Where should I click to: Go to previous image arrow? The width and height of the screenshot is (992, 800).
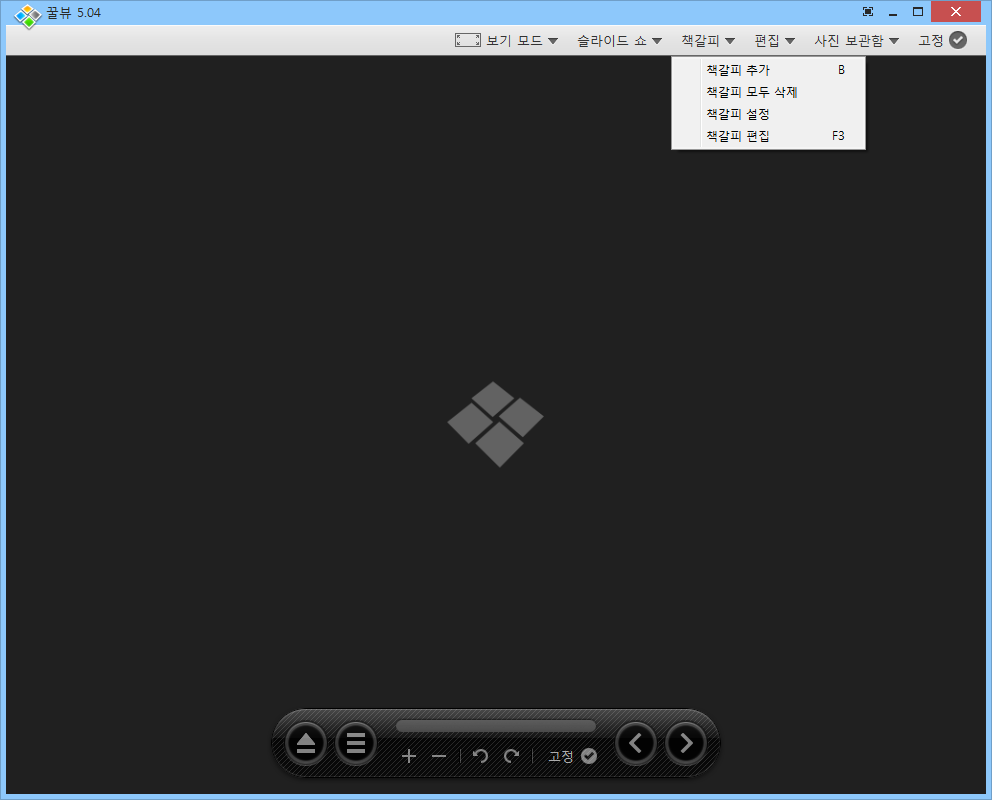pos(636,743)
